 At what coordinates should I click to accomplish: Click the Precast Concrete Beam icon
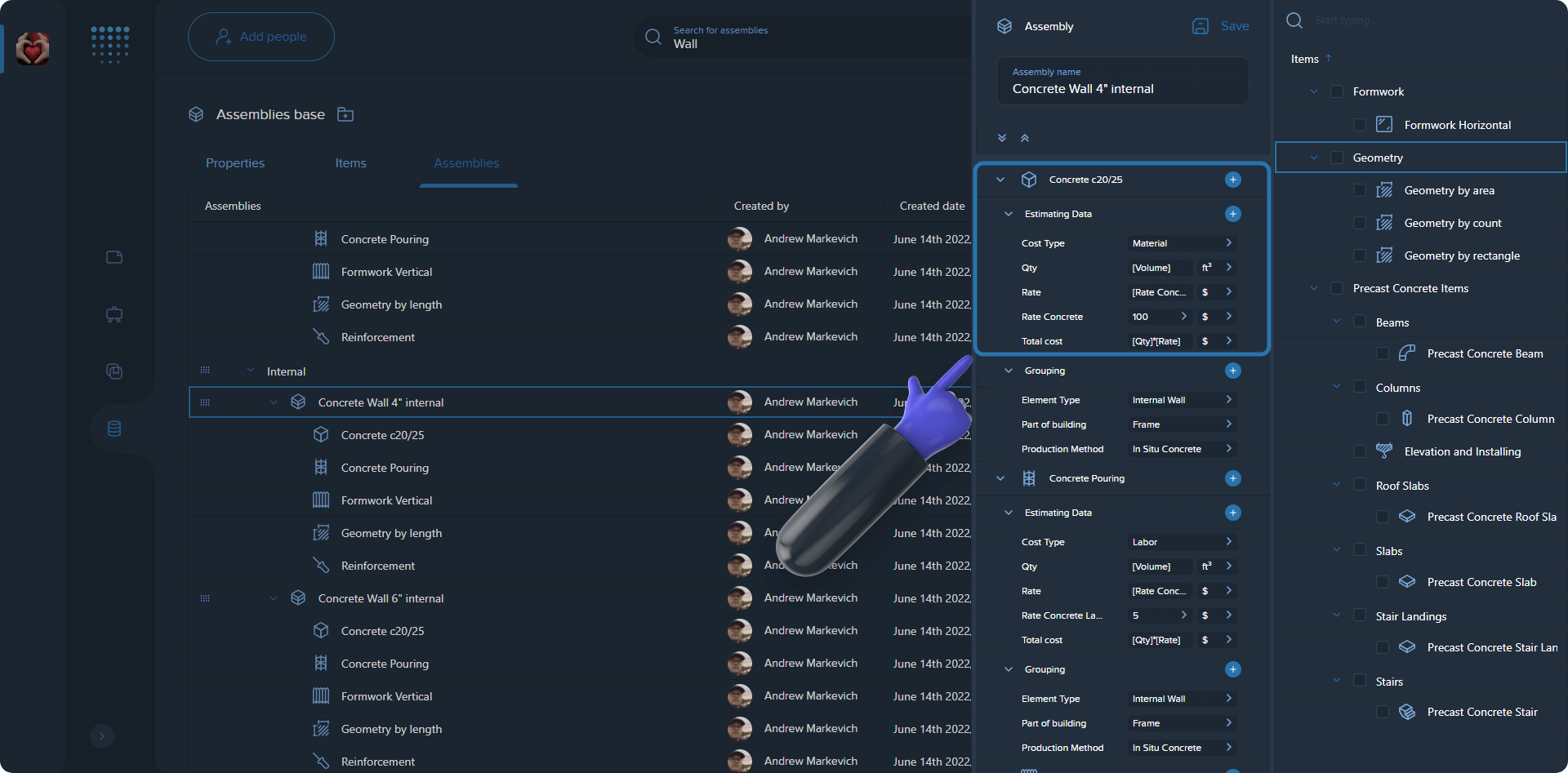point(1407,353)
